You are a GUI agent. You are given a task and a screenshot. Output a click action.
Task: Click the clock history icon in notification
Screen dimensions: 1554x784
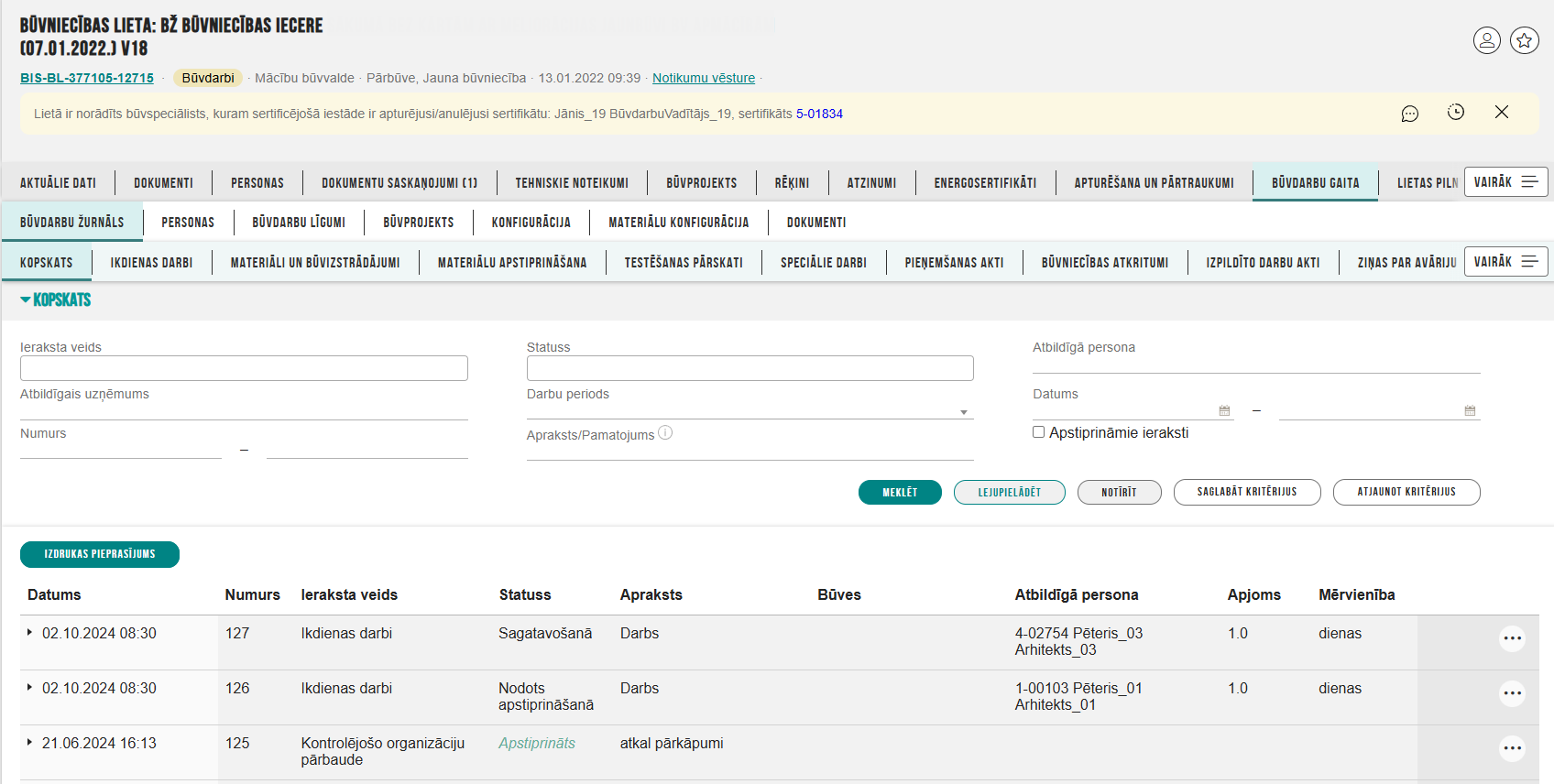click(1455, 112)
